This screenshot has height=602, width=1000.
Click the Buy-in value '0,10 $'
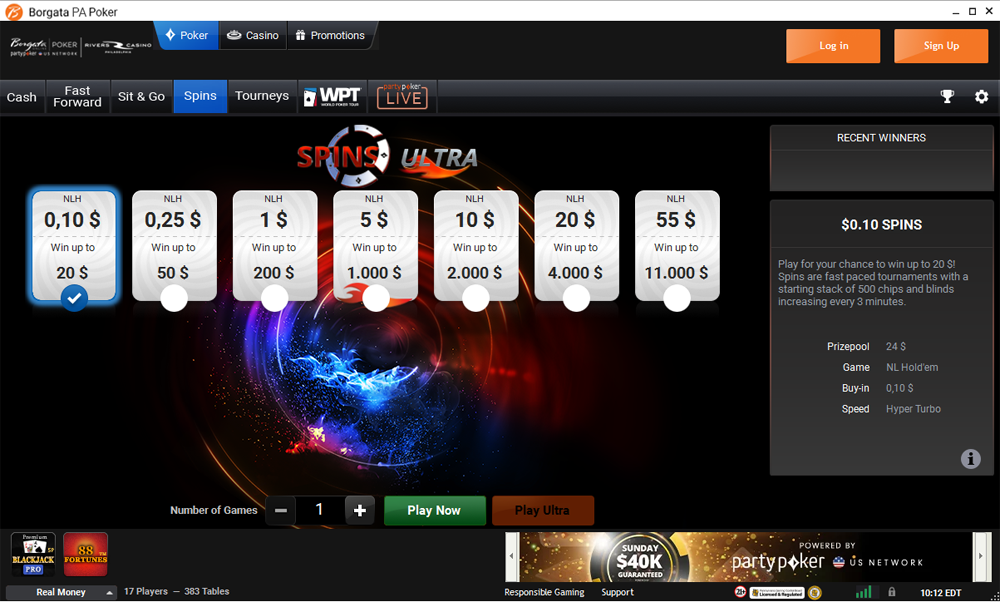(x=899, y=388)
